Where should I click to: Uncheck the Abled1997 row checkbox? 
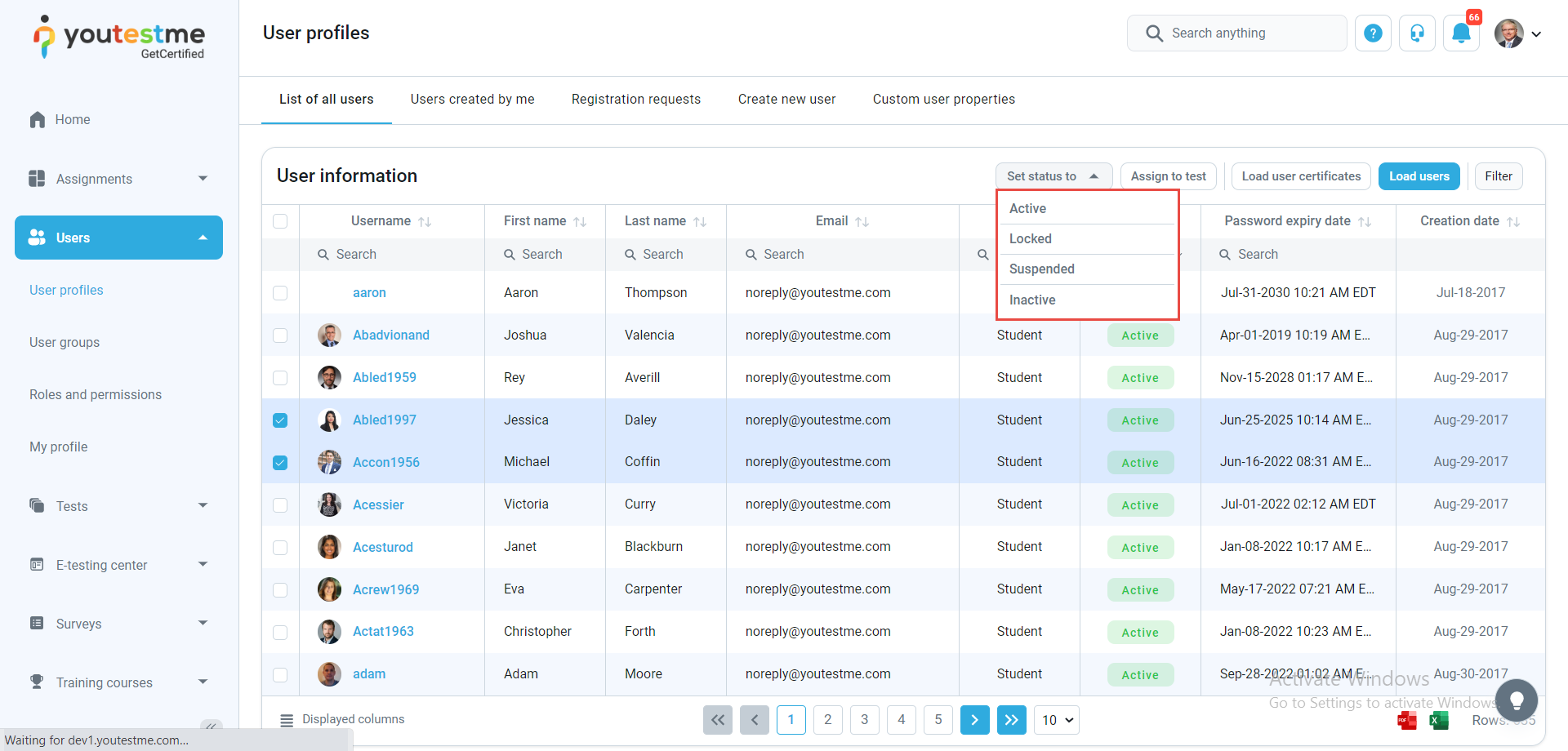(x=280, y=420)
